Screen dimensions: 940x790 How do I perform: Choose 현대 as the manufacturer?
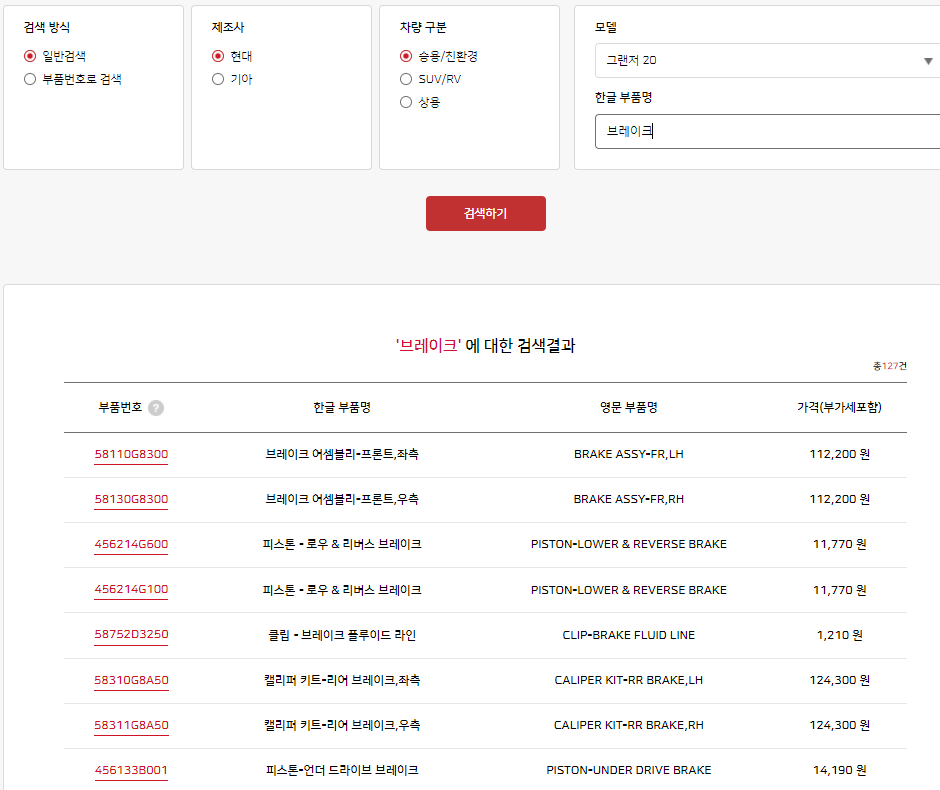(218, 55)
